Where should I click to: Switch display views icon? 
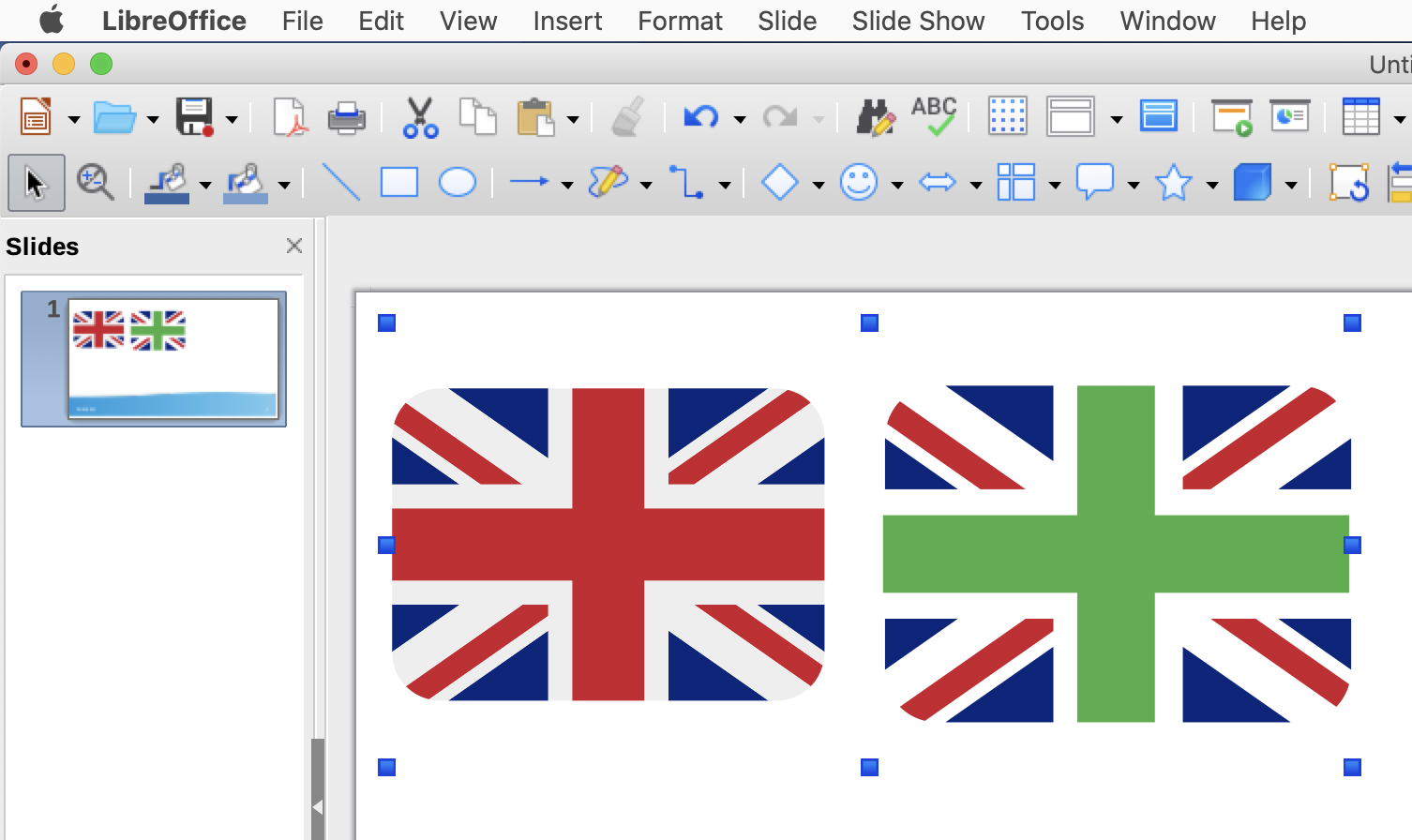click(x=1070, y=117)
